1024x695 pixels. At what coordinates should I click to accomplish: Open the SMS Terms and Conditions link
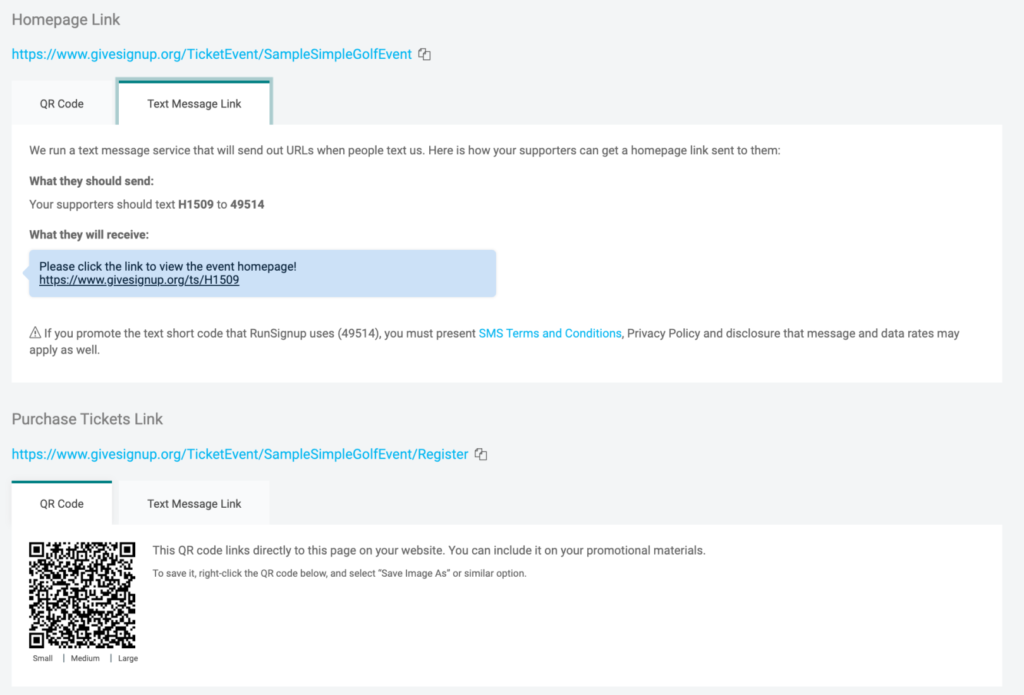click(x=550, y=333)
